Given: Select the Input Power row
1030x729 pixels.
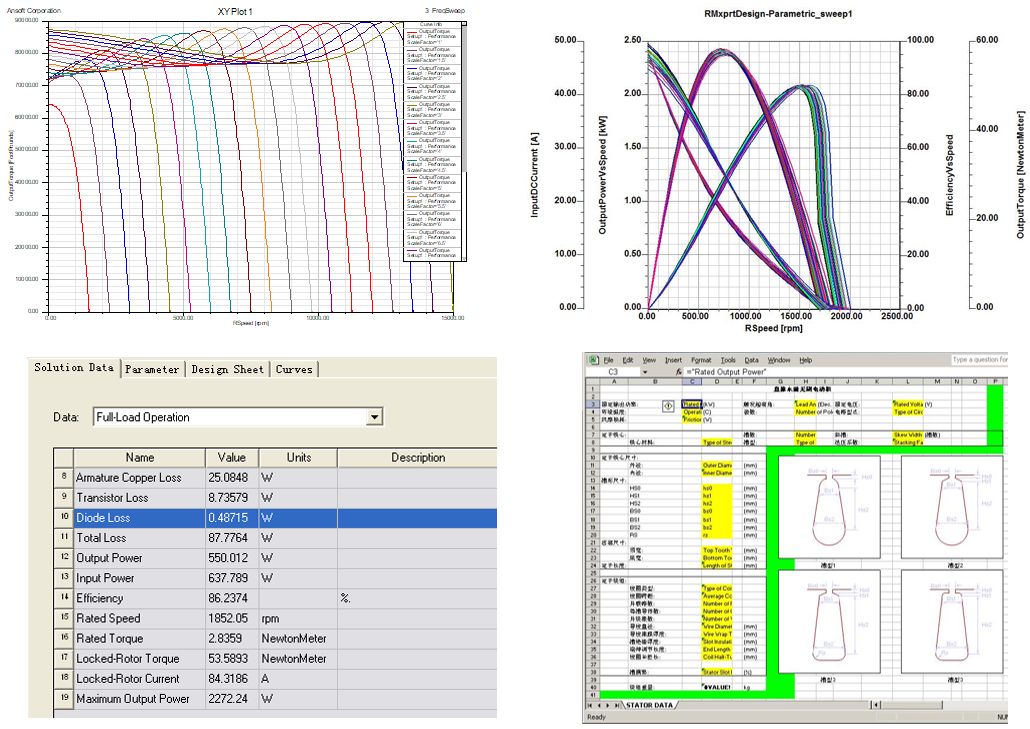Looking at the screenshot, I should [276, 578].
